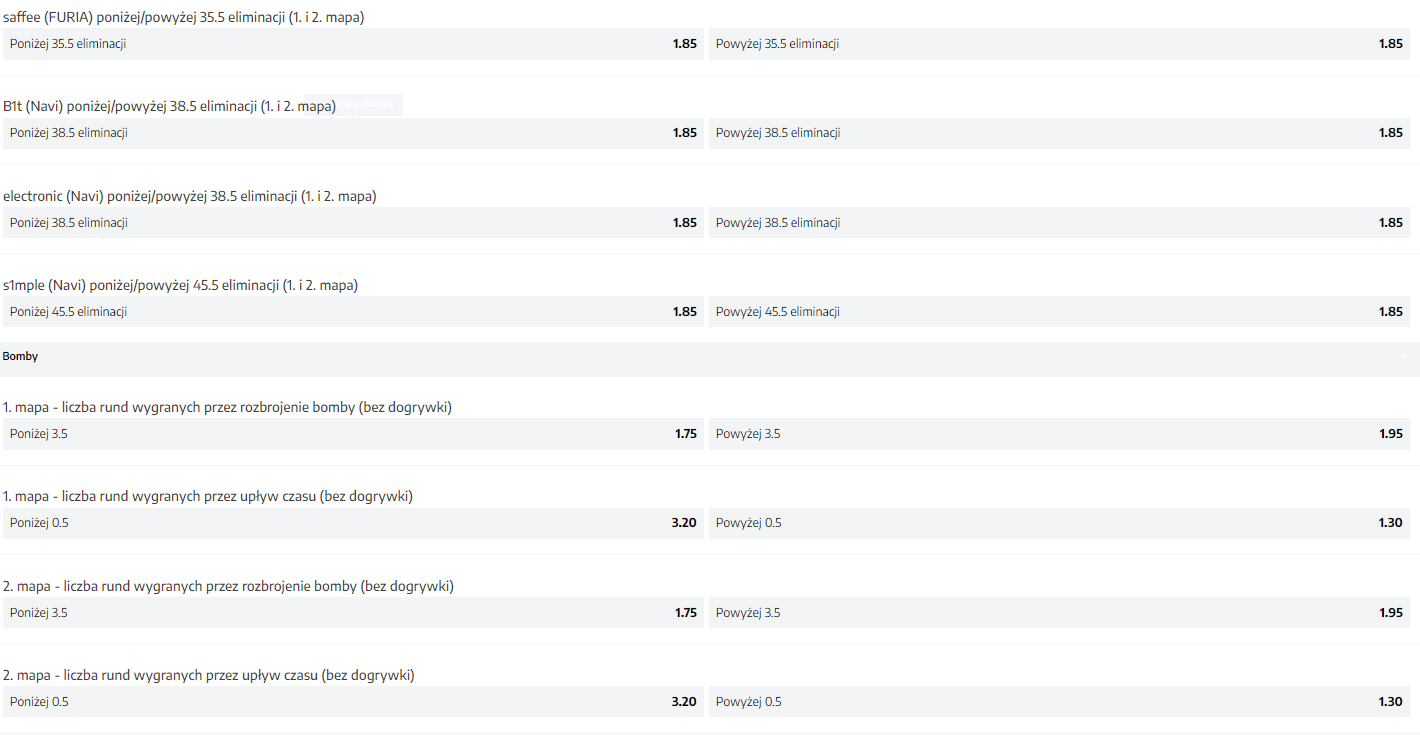Click the Bomby section header label
1420x735 pixels.
21,356
